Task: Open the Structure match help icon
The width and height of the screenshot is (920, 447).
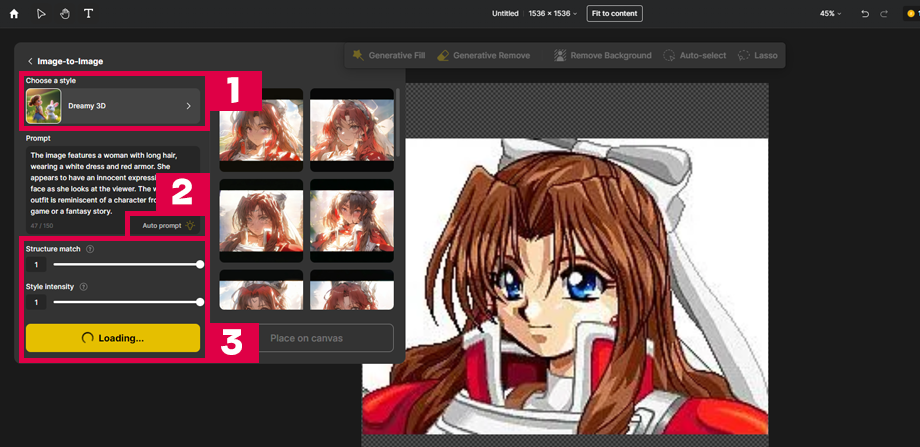Action: 90,249
